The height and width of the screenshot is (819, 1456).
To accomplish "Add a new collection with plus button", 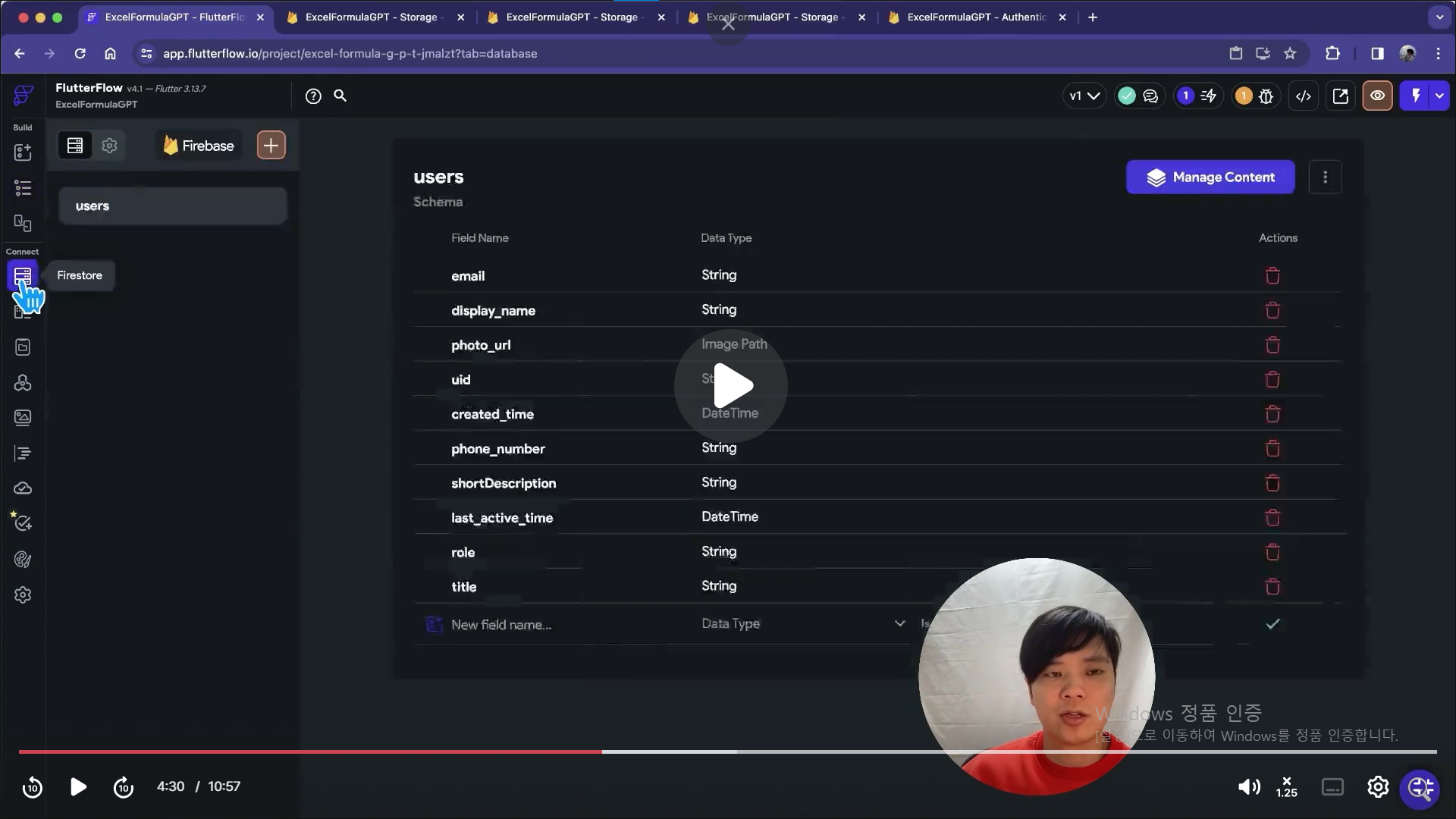I will tap(271, 146).
